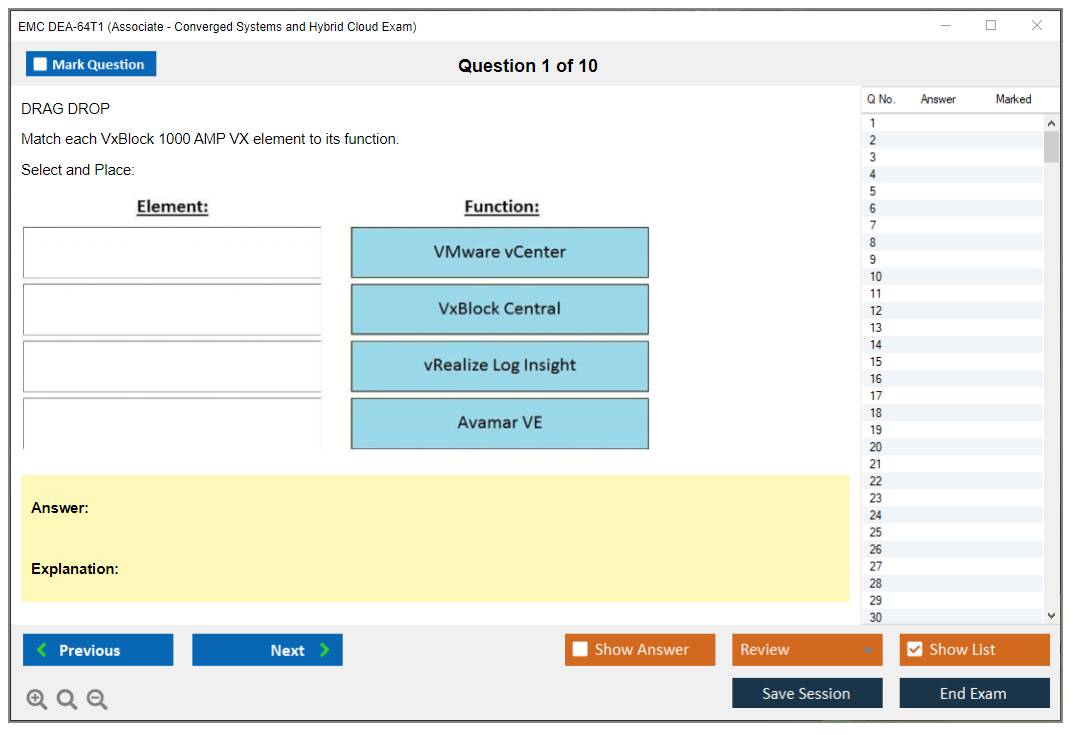
Task: Check the Mark Question checkbox
Action: tap(41, 64)
